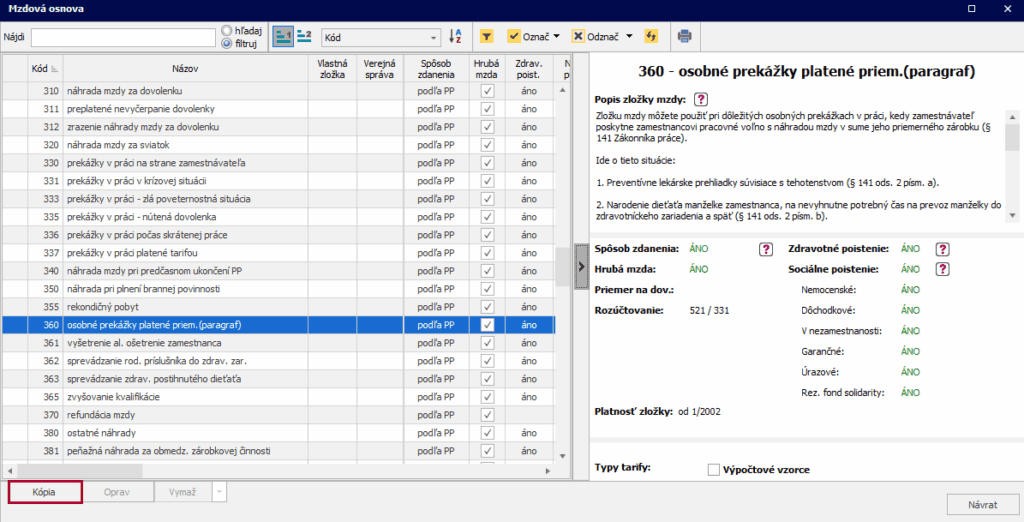Click the Kópia button

(x=44, y=492)
